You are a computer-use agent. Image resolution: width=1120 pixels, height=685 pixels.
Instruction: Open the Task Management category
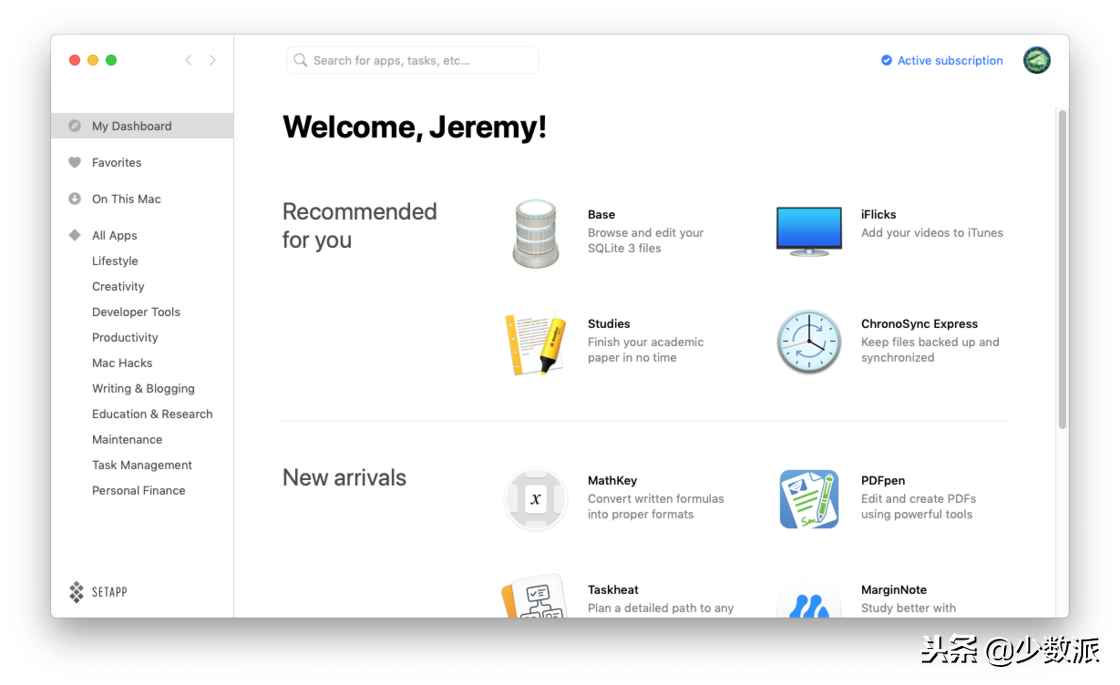tap(141, 465)
